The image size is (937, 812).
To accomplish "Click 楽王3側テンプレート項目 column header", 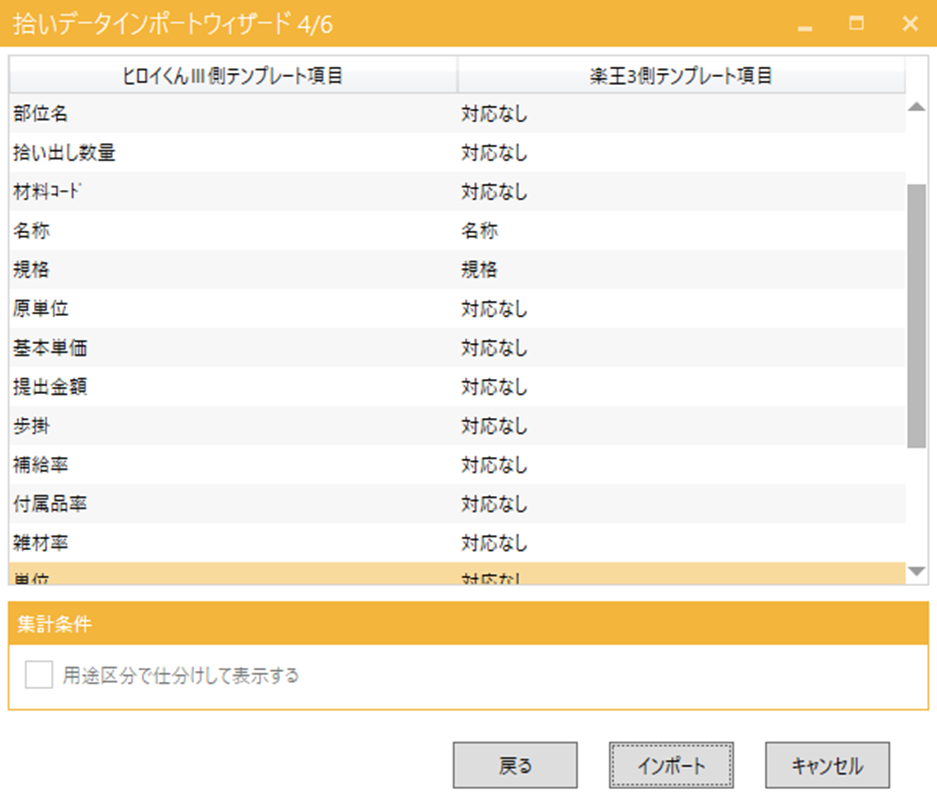I will tap(680, 76).
